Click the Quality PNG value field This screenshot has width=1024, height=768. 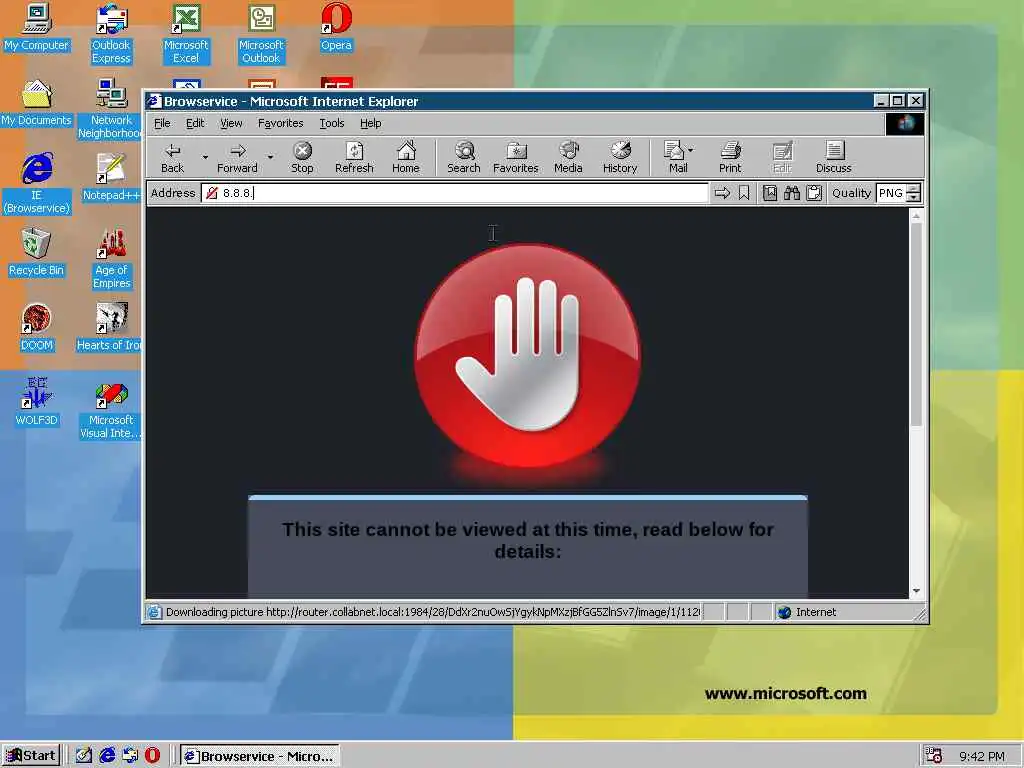pos(891,193)
